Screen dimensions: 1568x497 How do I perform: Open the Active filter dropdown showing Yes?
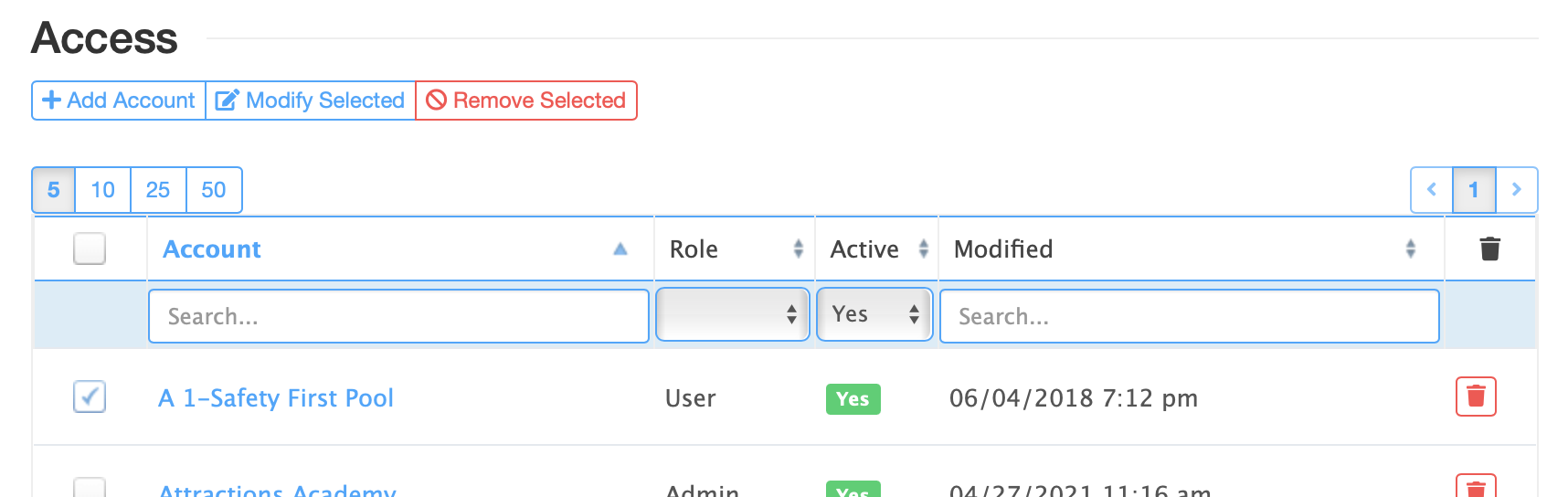[x=874, y=314]
